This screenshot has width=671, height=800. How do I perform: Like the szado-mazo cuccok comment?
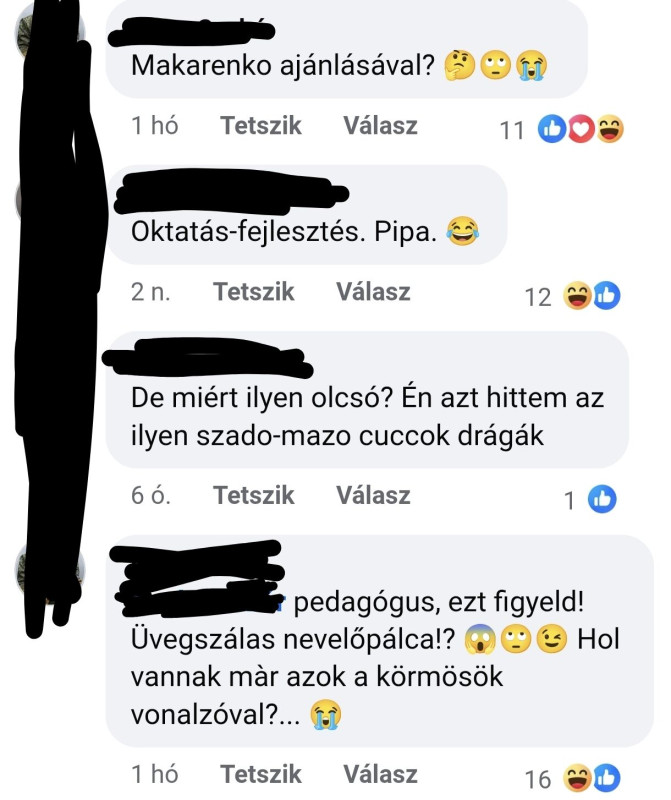(x=254, y=495)
